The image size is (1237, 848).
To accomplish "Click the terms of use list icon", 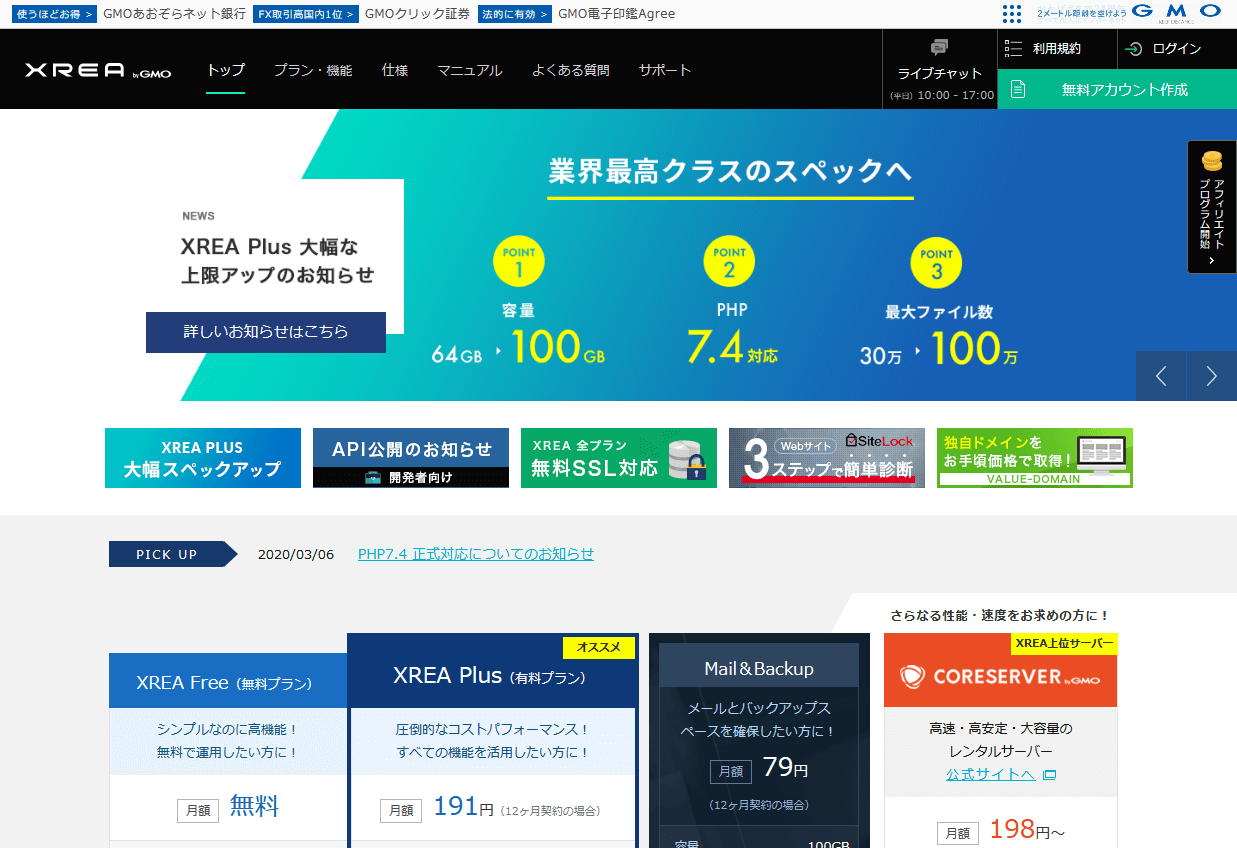I will click(x=1013, y=48).
